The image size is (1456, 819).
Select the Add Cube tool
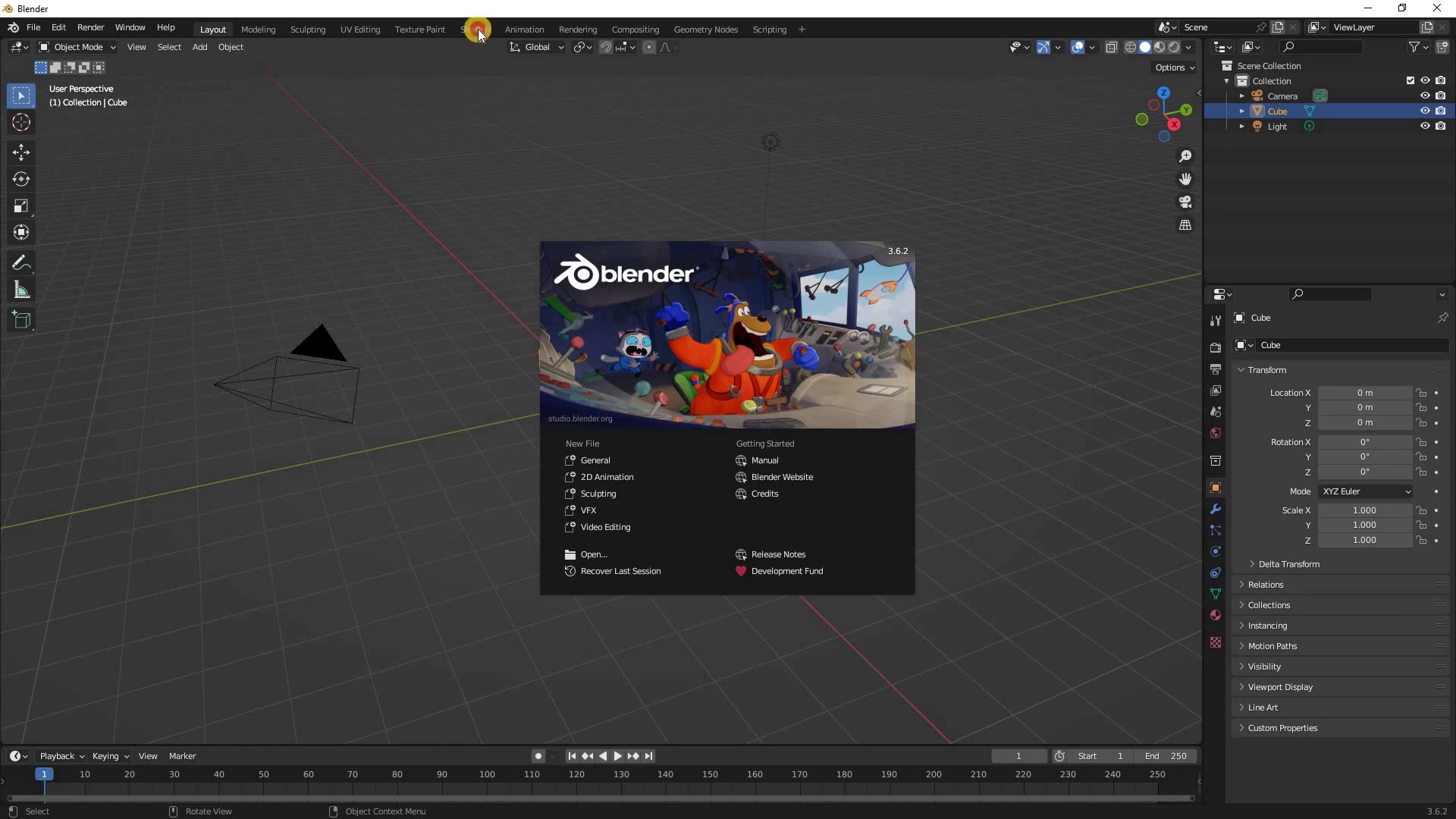click(21, 320)
